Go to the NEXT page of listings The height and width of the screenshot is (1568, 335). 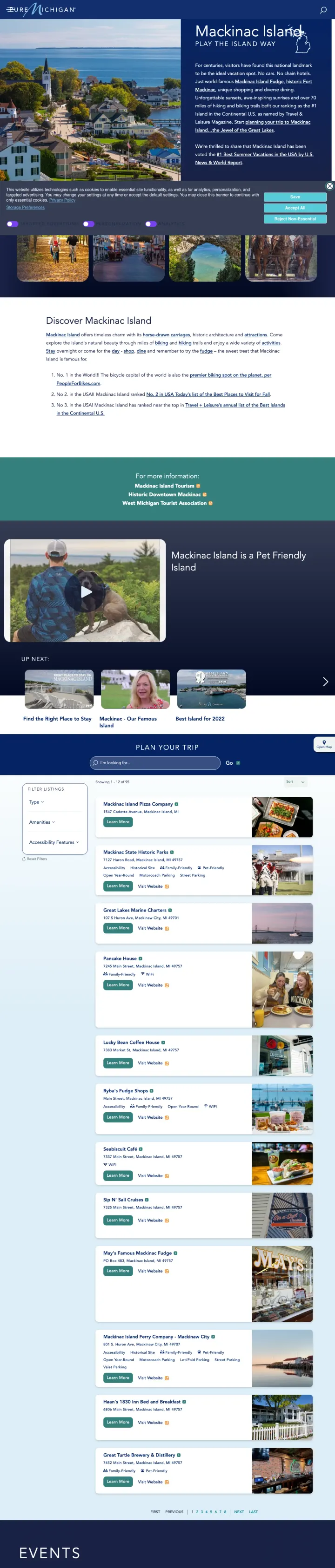(x=239, y=1511)
